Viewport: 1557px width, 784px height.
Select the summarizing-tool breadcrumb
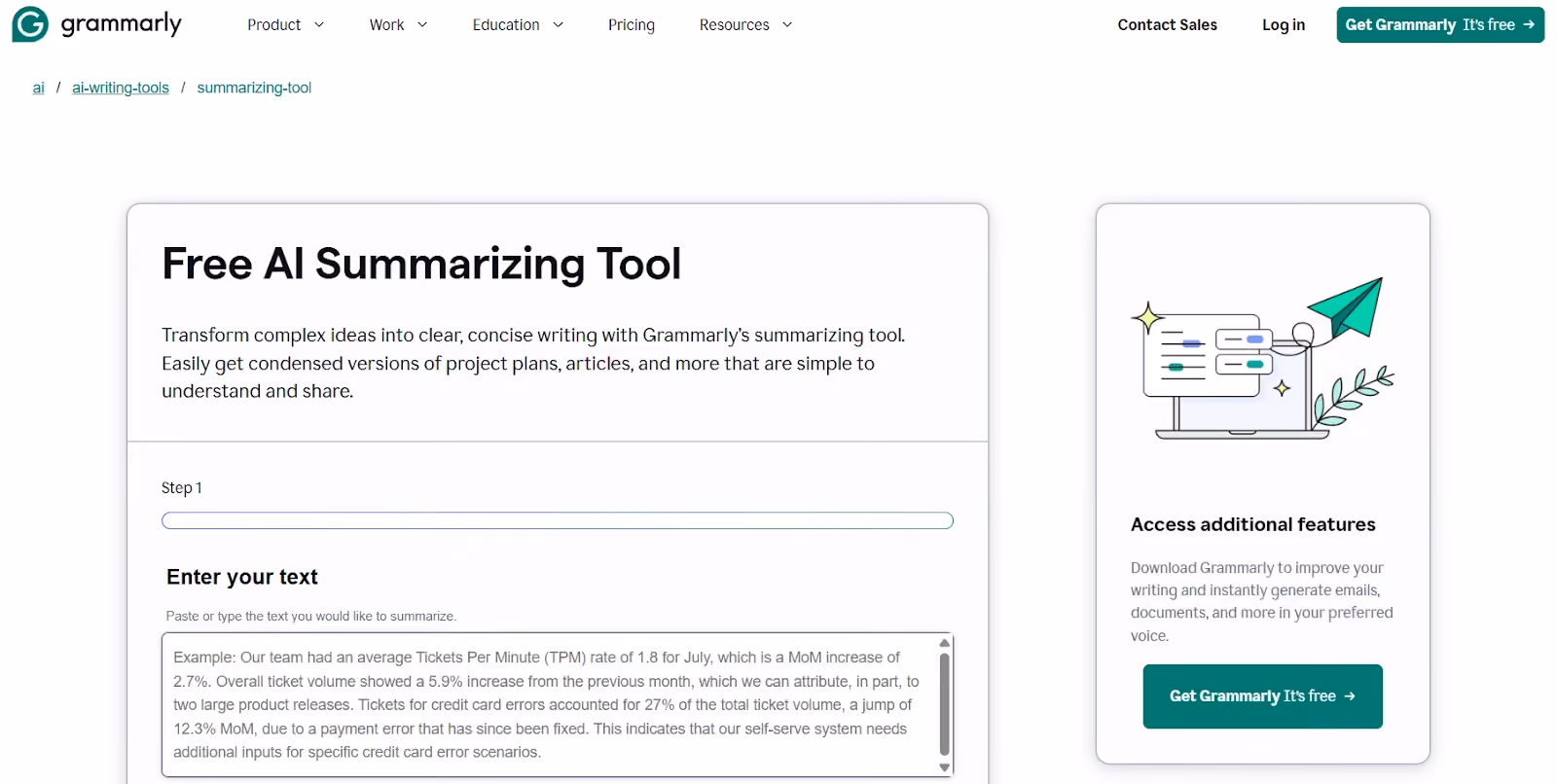point(254,88)
